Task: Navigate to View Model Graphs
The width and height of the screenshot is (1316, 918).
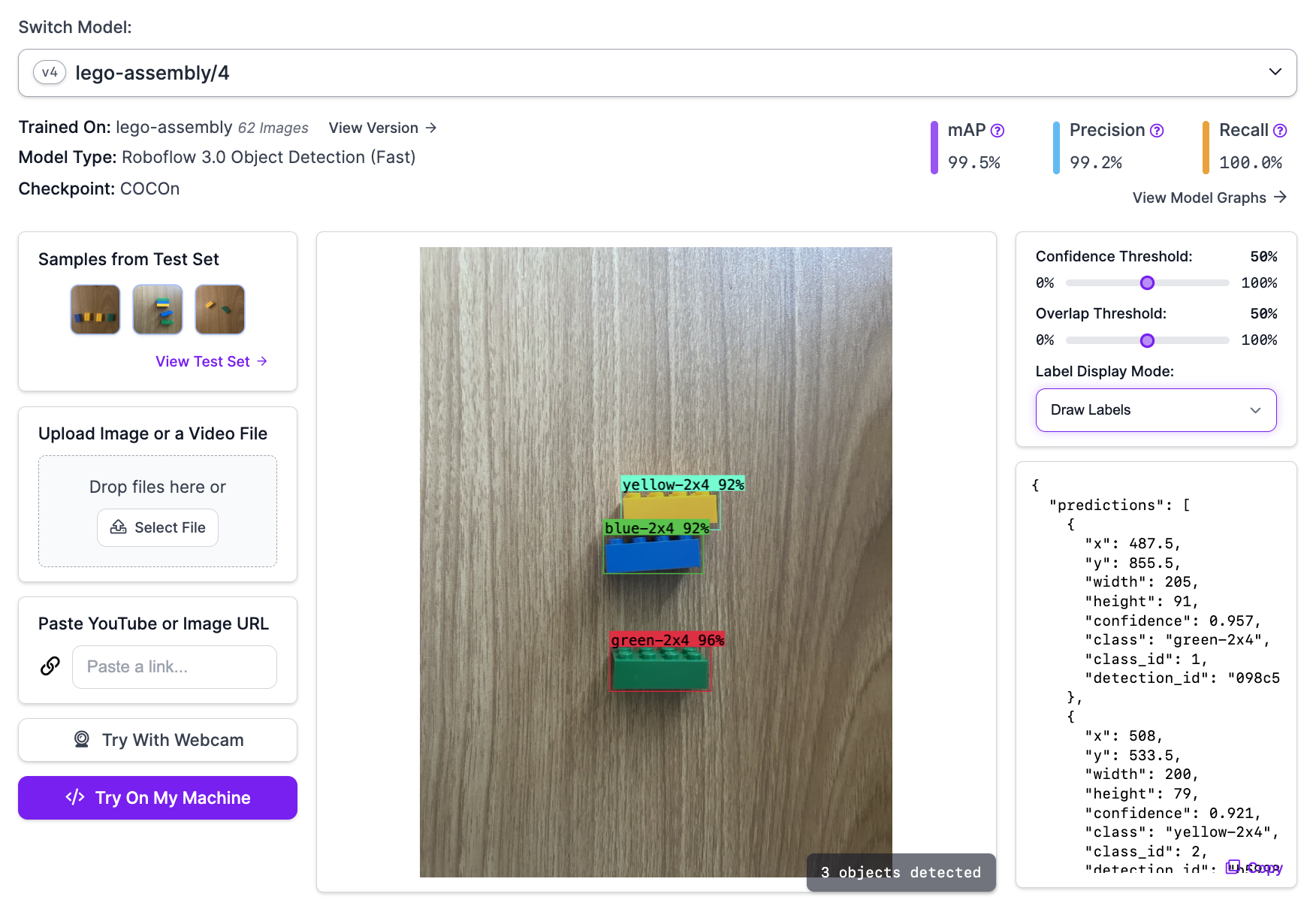Action: pos(1209,198)
